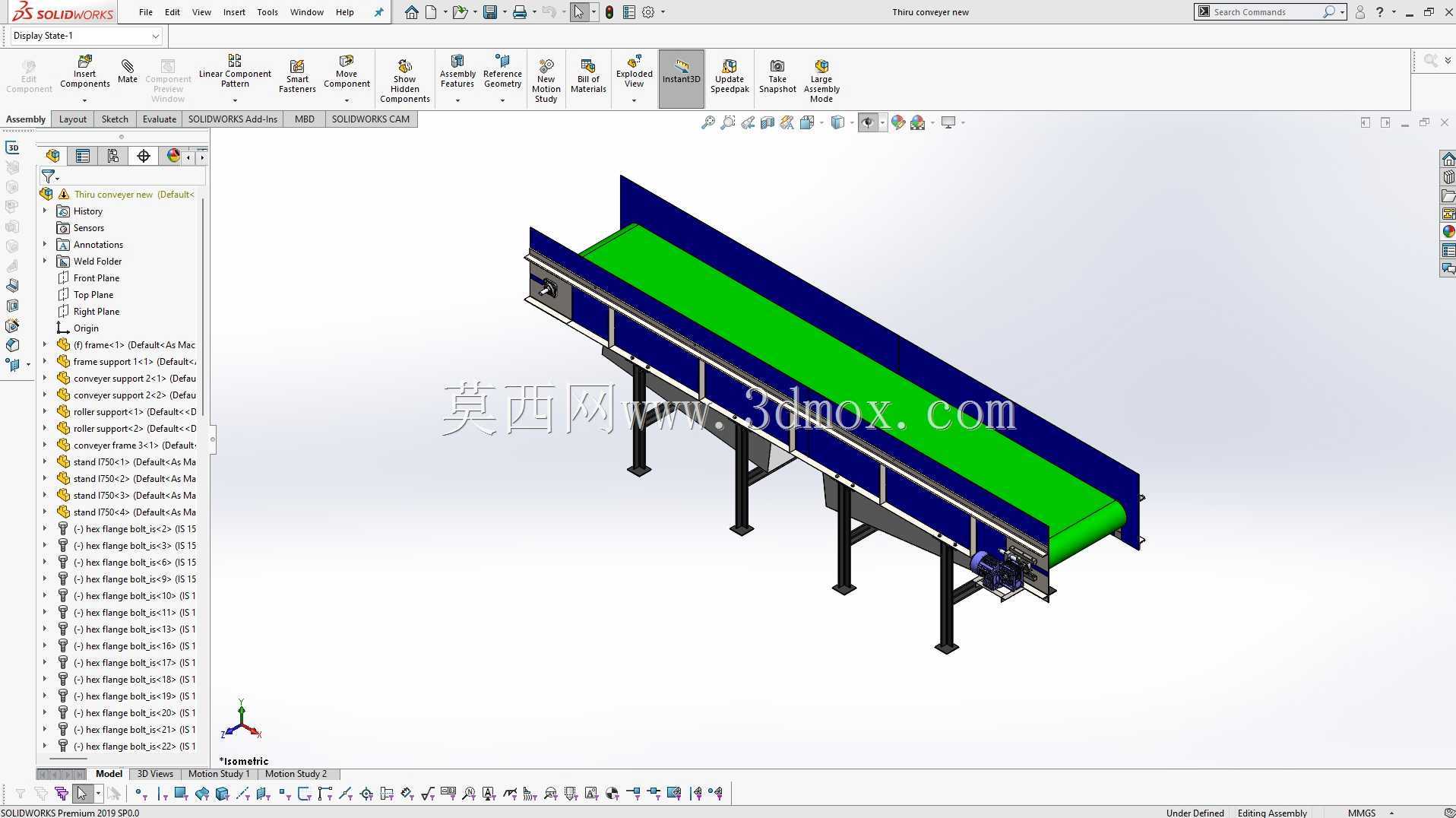Screen dimensions: 1456x818
Task: Insert a Bill of Materials
Action: (x=588, y=77)
